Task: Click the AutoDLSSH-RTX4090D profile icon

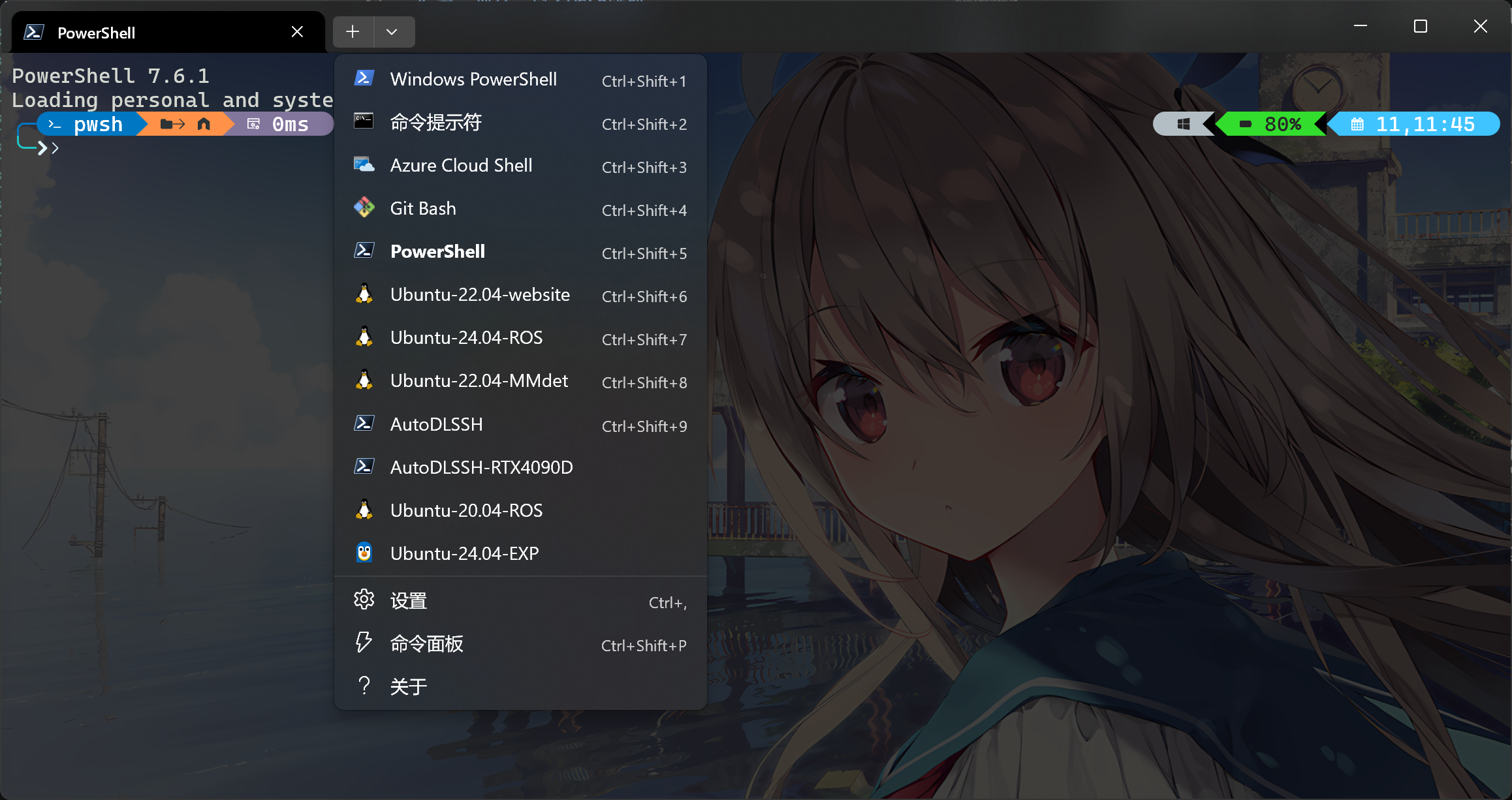Action: [x=364, y=467]
